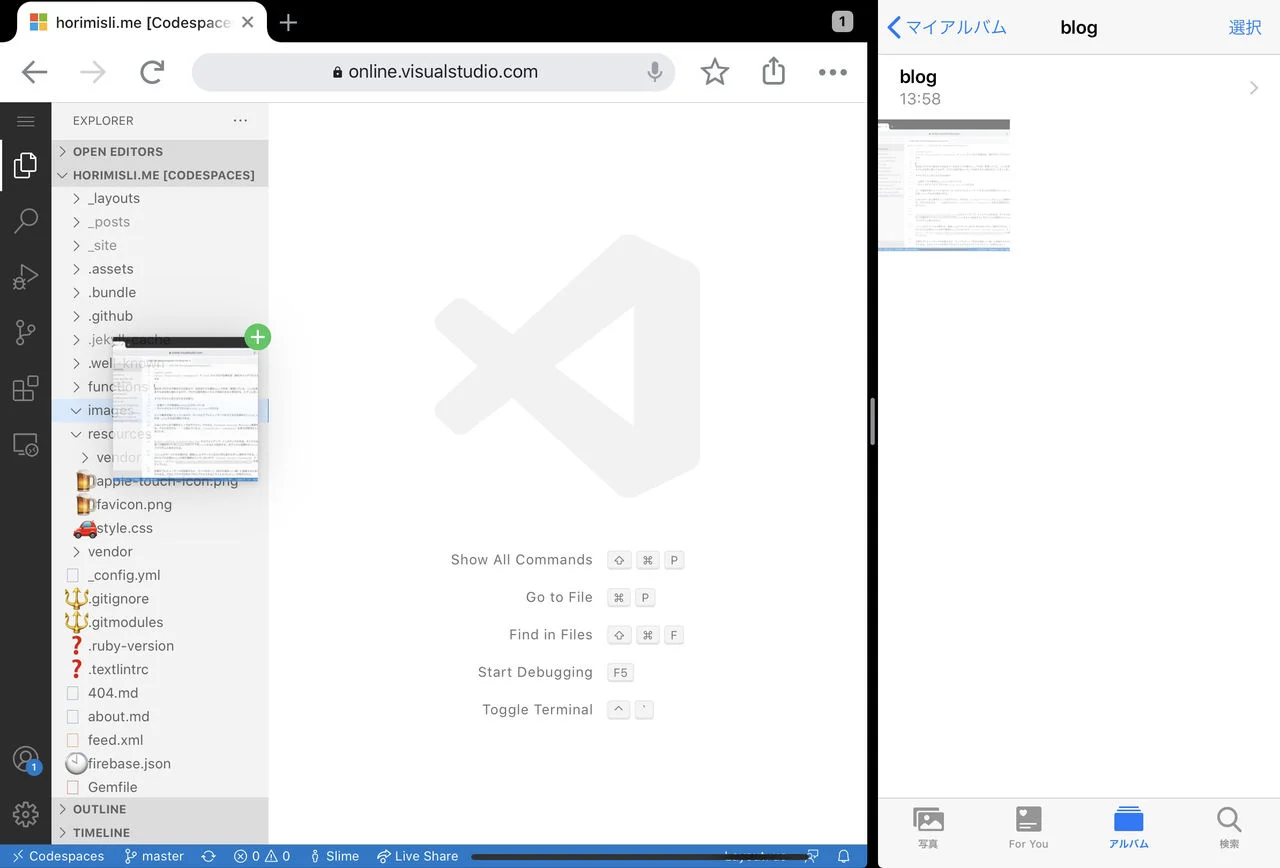Expand the _posts folder

click(160, 222)
